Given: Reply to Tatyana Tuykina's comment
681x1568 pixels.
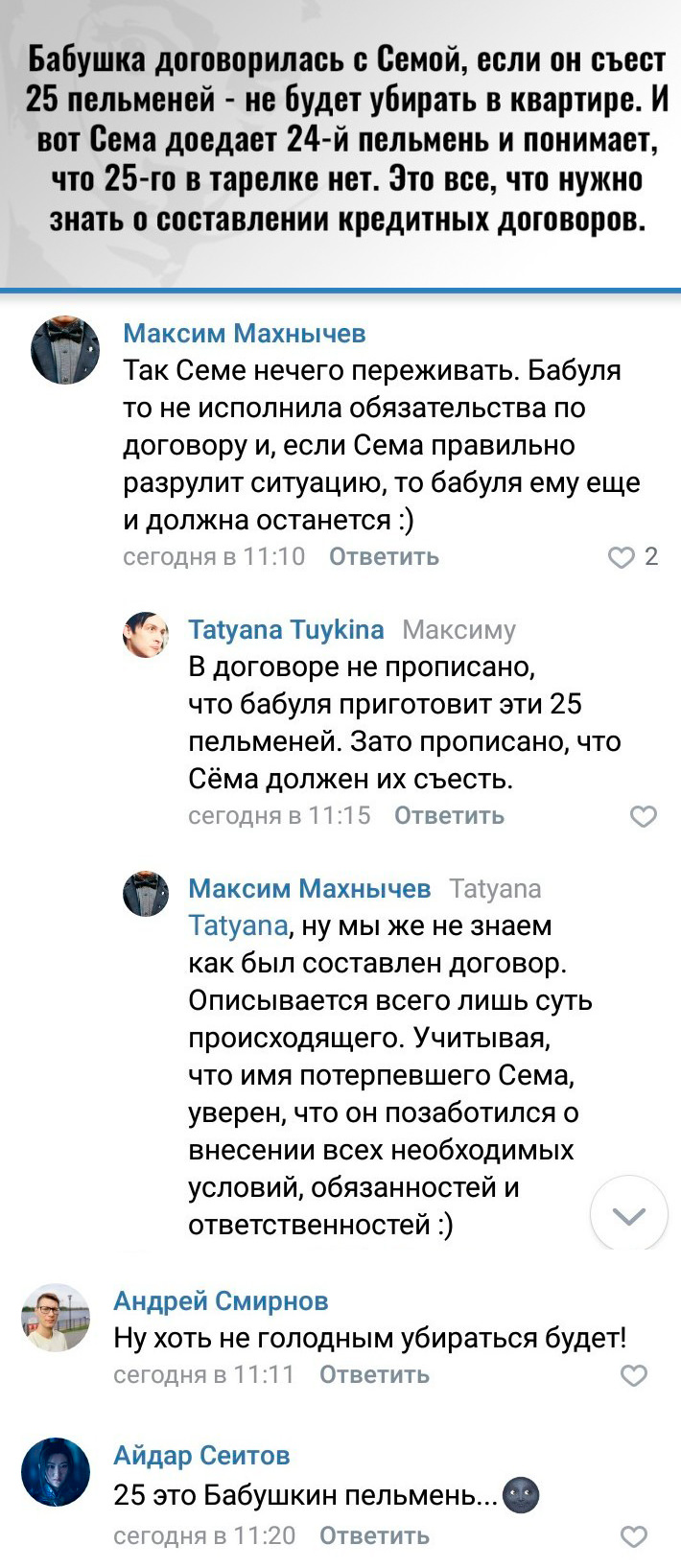Looking at the screenshot, I should click(x=449, y=816).
